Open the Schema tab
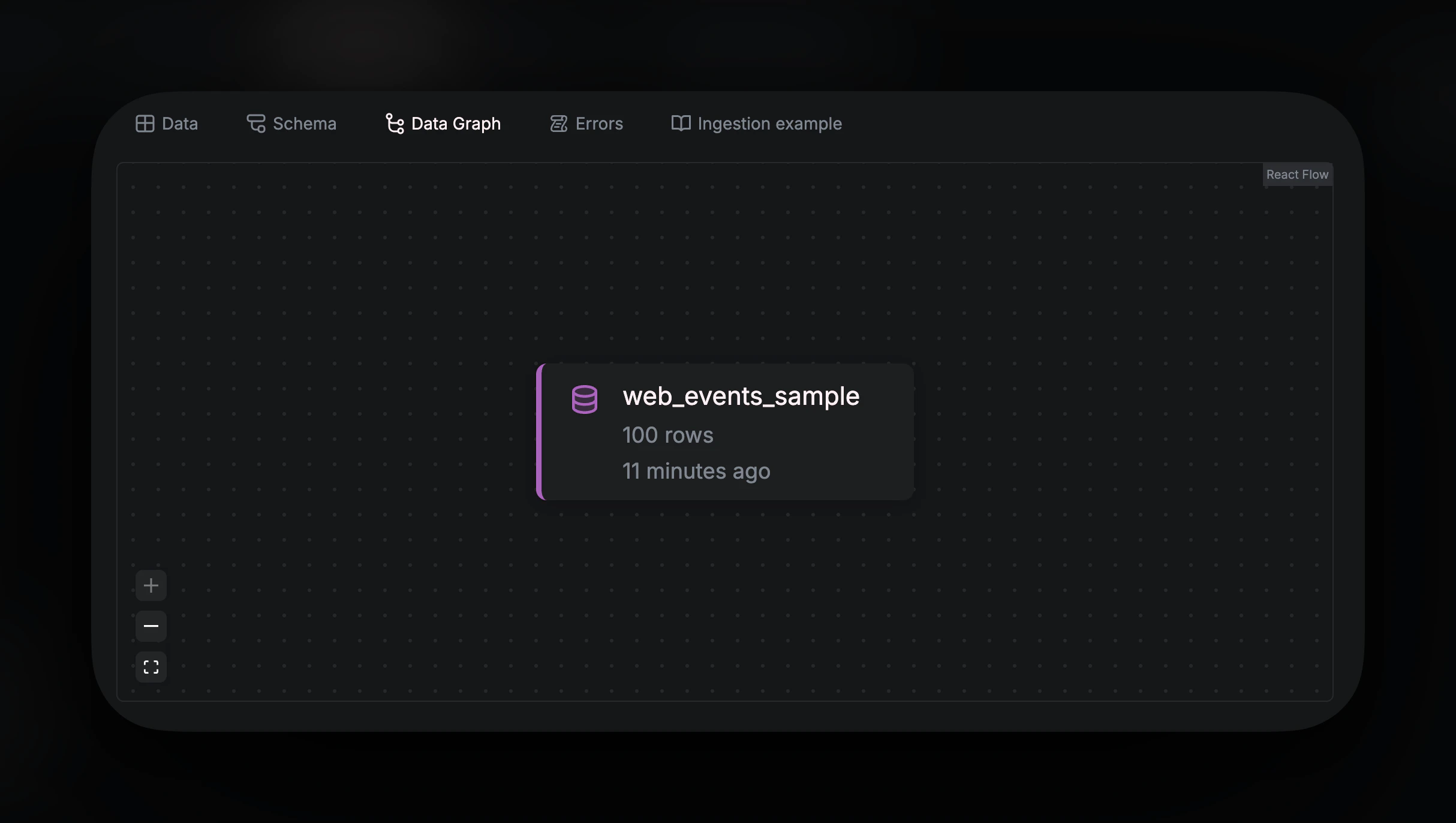This screenshot has height=823, width=1456. pyautogui.click(x=304, y=124)
